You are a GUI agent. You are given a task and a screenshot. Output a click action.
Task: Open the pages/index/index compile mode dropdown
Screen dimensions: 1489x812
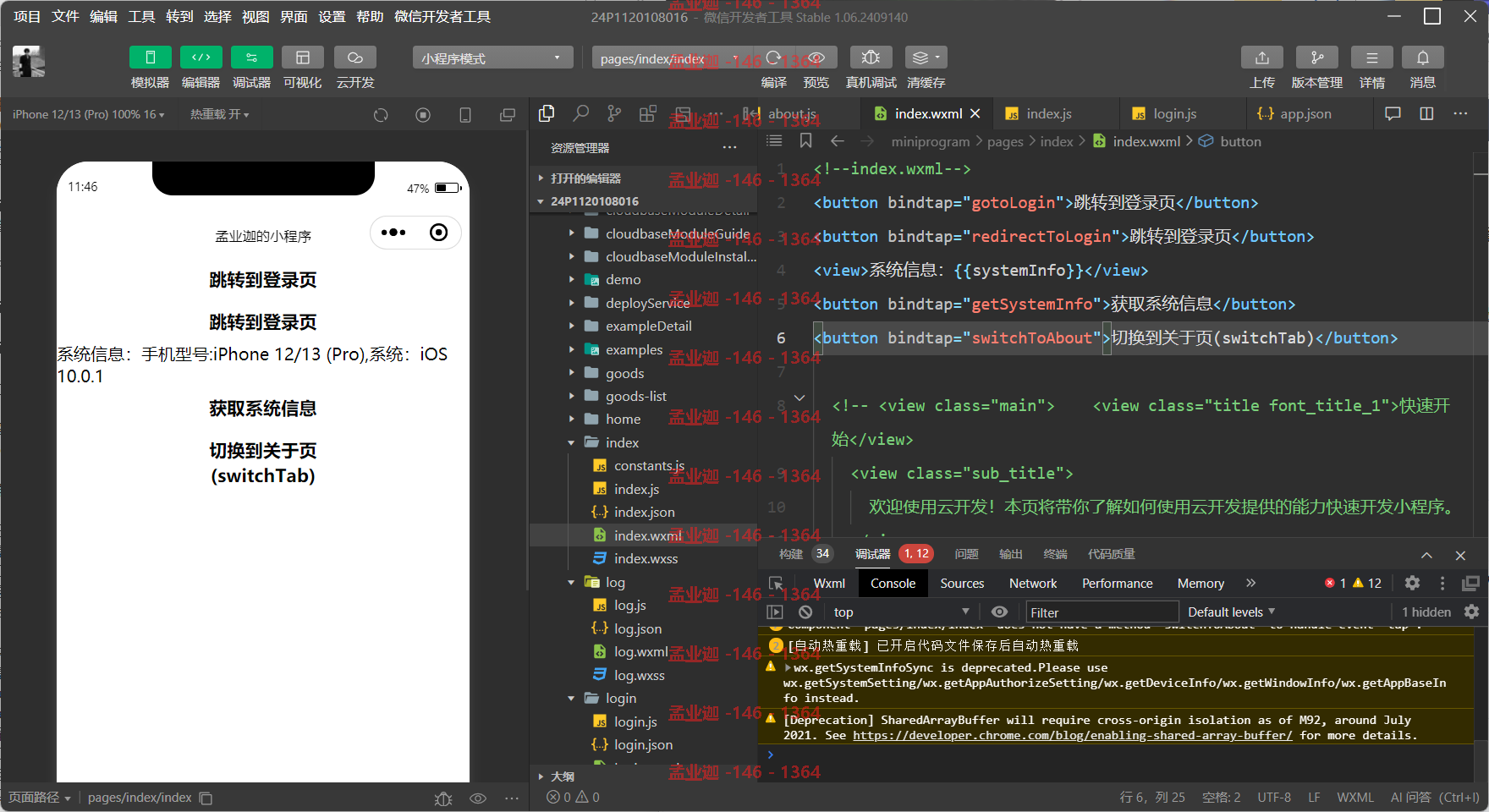click(668, 58)
